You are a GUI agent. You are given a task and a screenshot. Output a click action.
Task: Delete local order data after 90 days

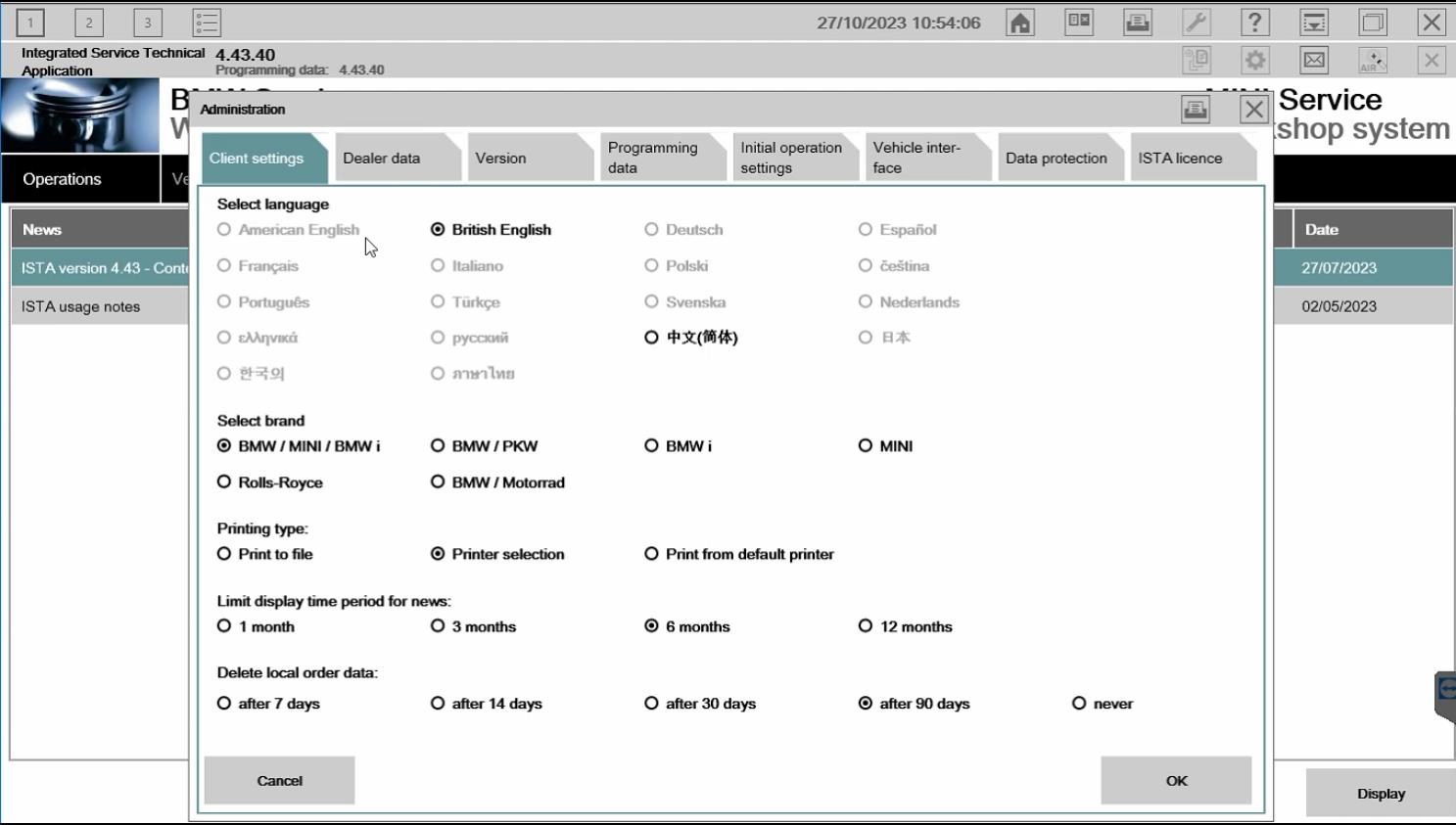click(x=914, y=703)
